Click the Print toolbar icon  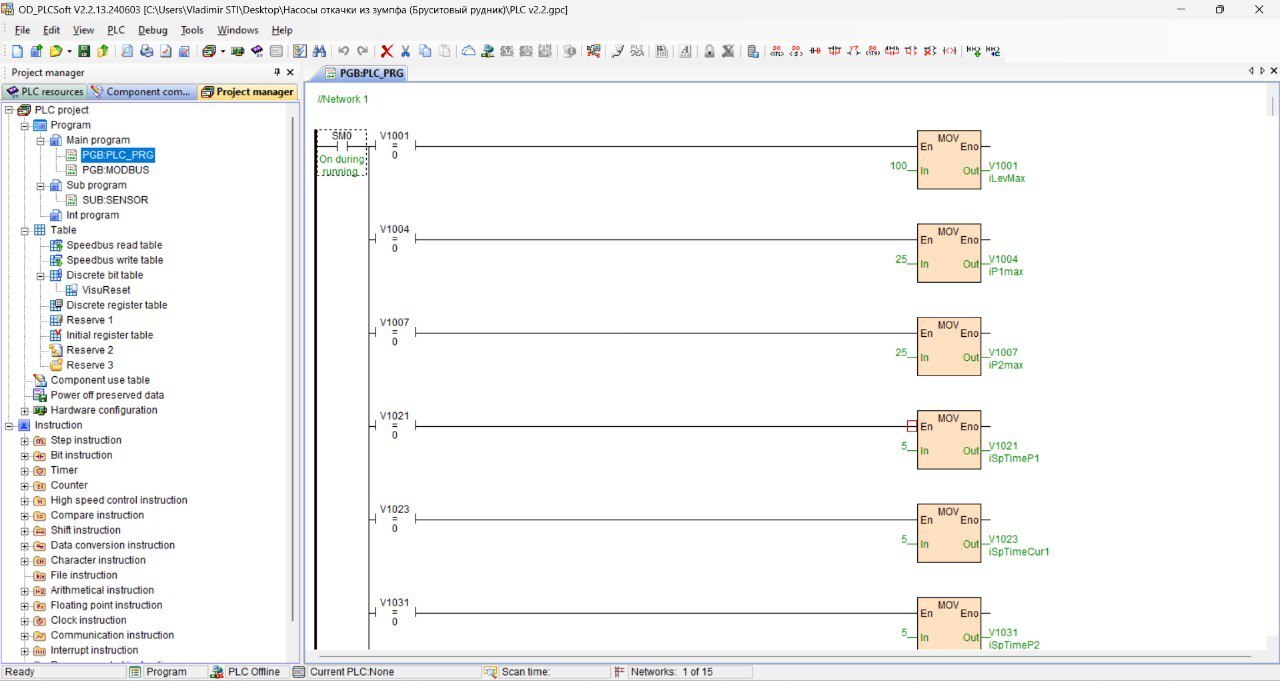(146, 51)
